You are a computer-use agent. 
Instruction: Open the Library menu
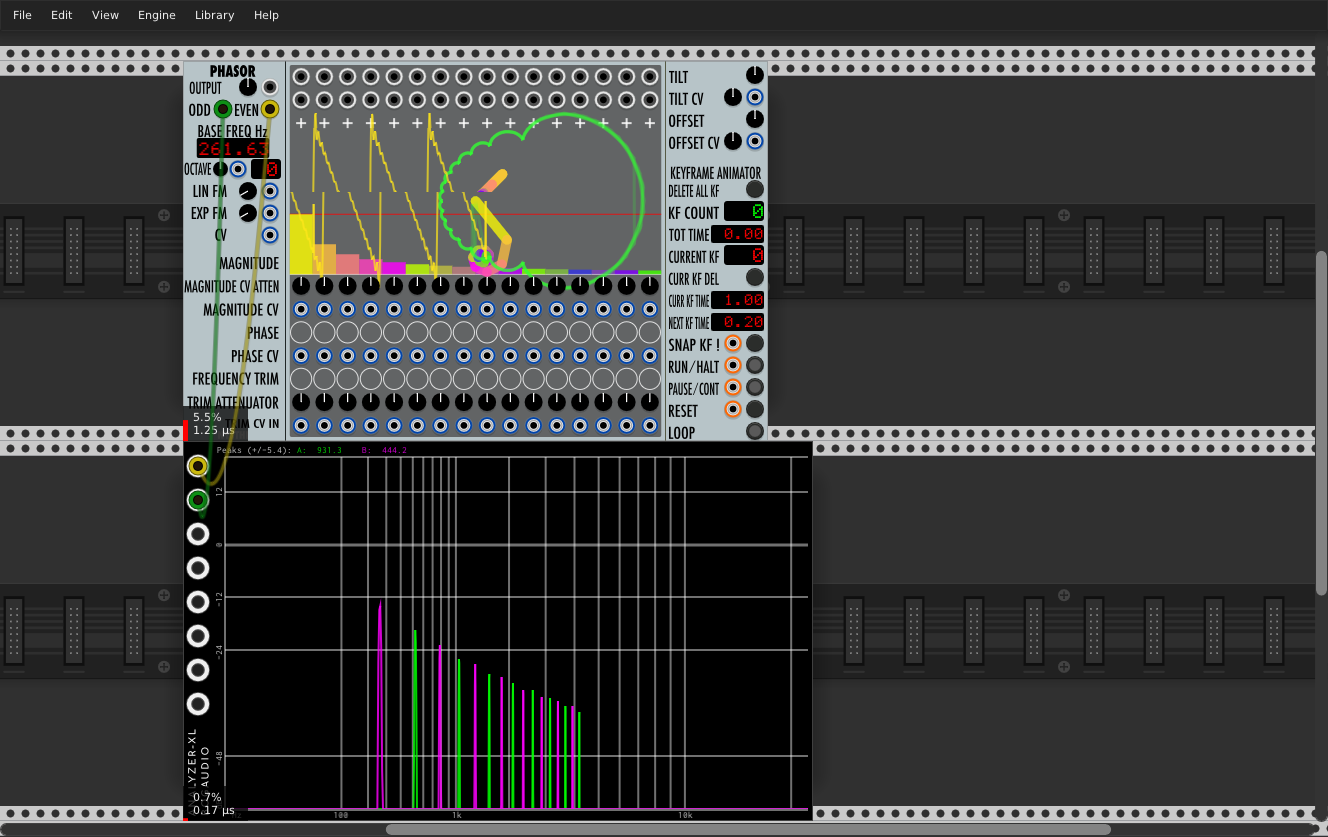(x=214, y=15)
